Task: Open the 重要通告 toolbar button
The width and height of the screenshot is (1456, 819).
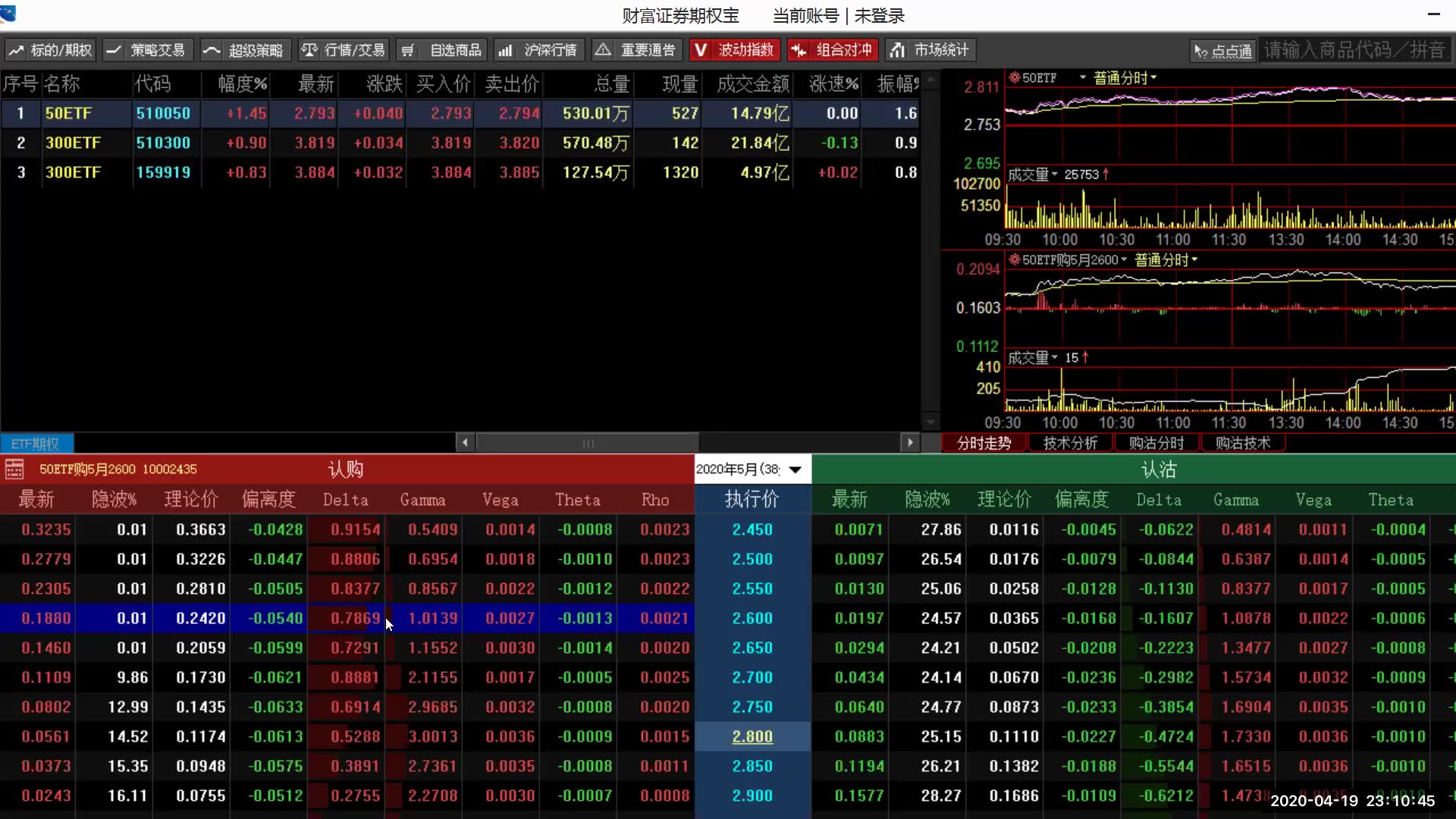Action: point(637,50)
